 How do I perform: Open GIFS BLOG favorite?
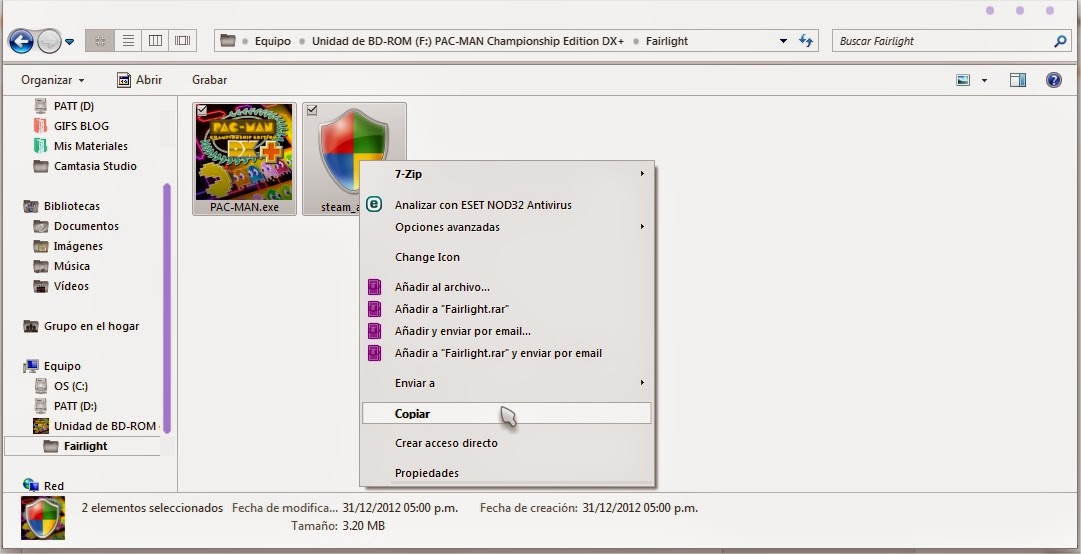click(x=81, y=126)
